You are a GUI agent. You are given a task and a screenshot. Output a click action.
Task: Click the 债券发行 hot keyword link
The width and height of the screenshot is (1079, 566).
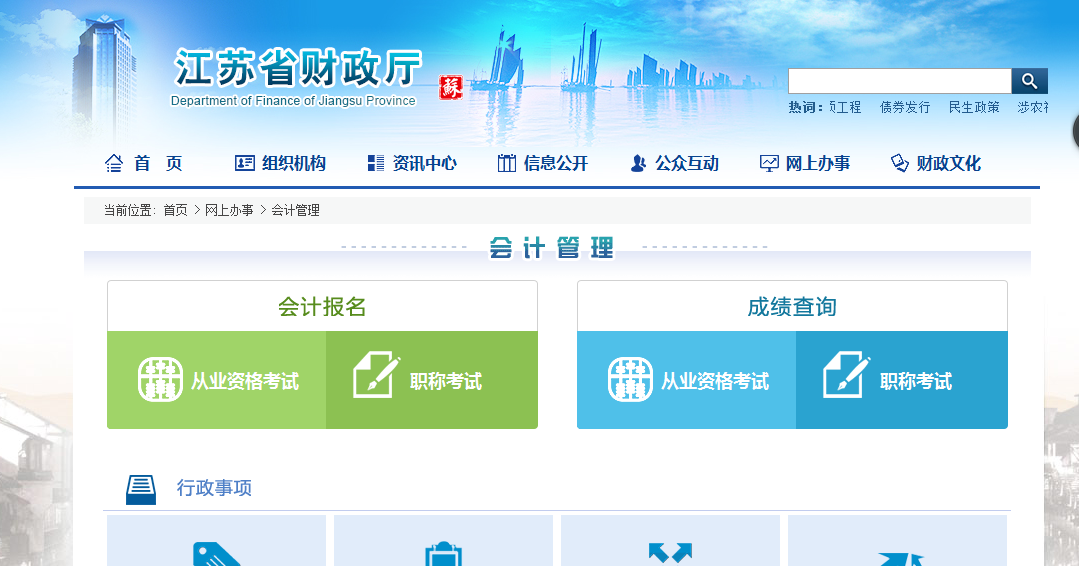[905, 107]
